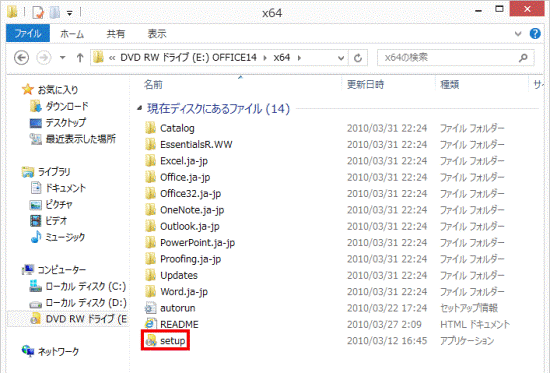Open the Updates folder
This screenshot has width=550, height=373.
point(172,275)
